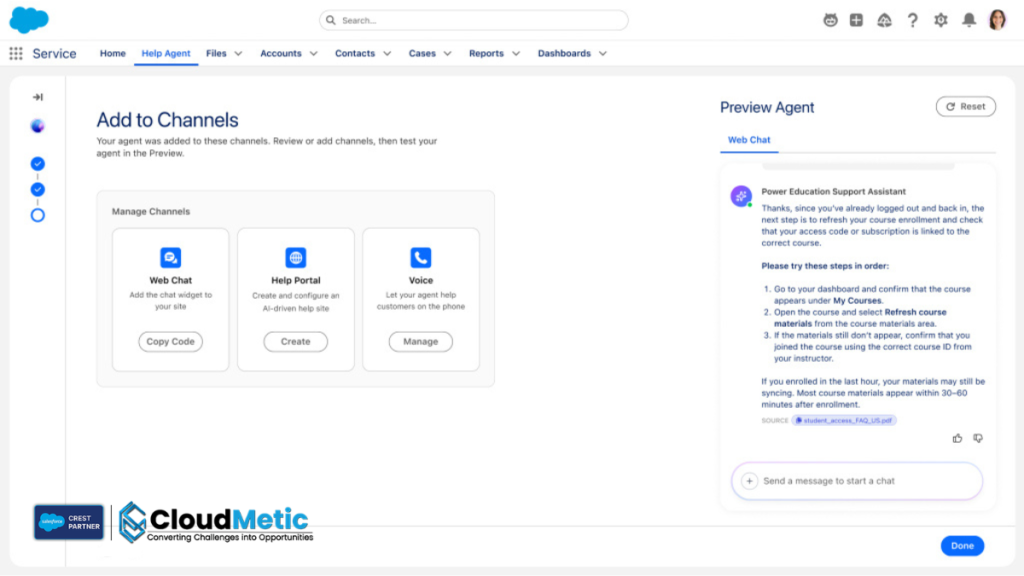1024x576 pixels.
Task: Open the global create plus icon
Action: (856, 20)
